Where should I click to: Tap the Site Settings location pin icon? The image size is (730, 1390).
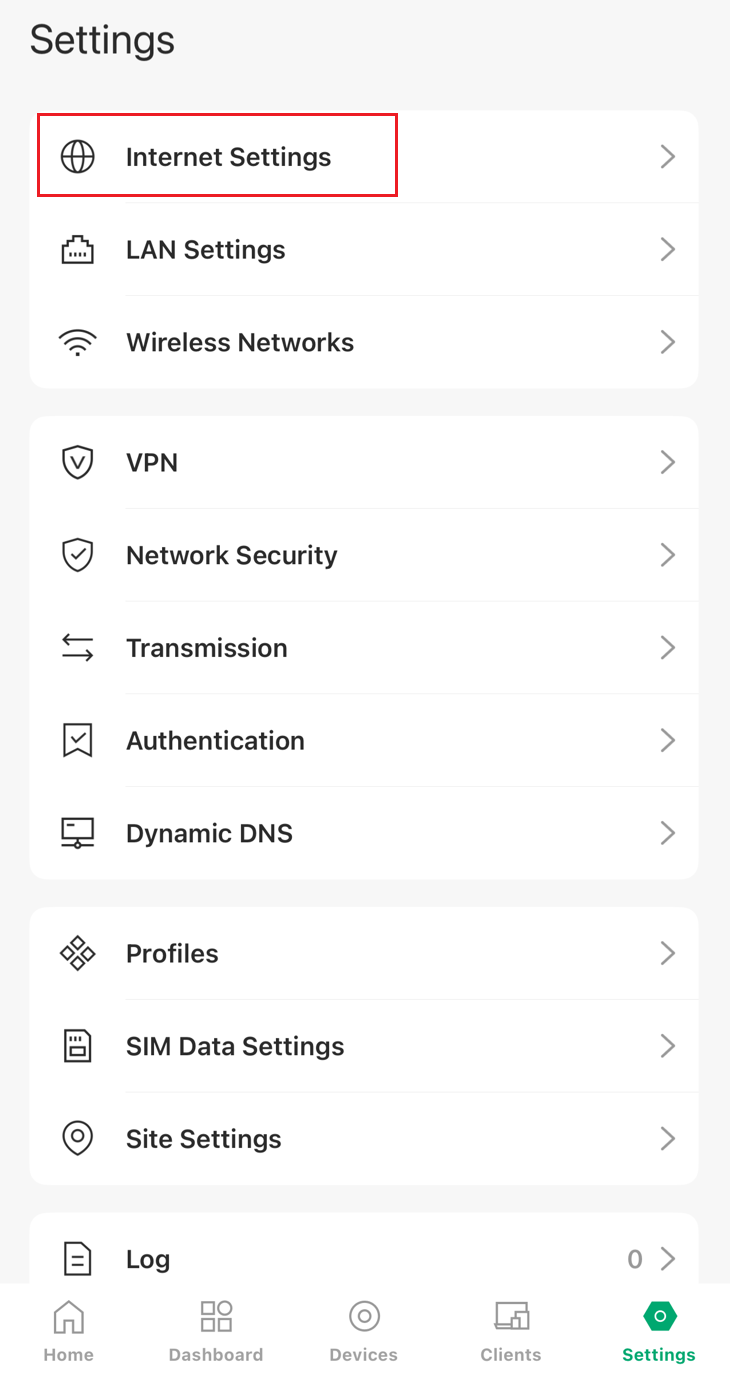click(x=77, y=1139)
